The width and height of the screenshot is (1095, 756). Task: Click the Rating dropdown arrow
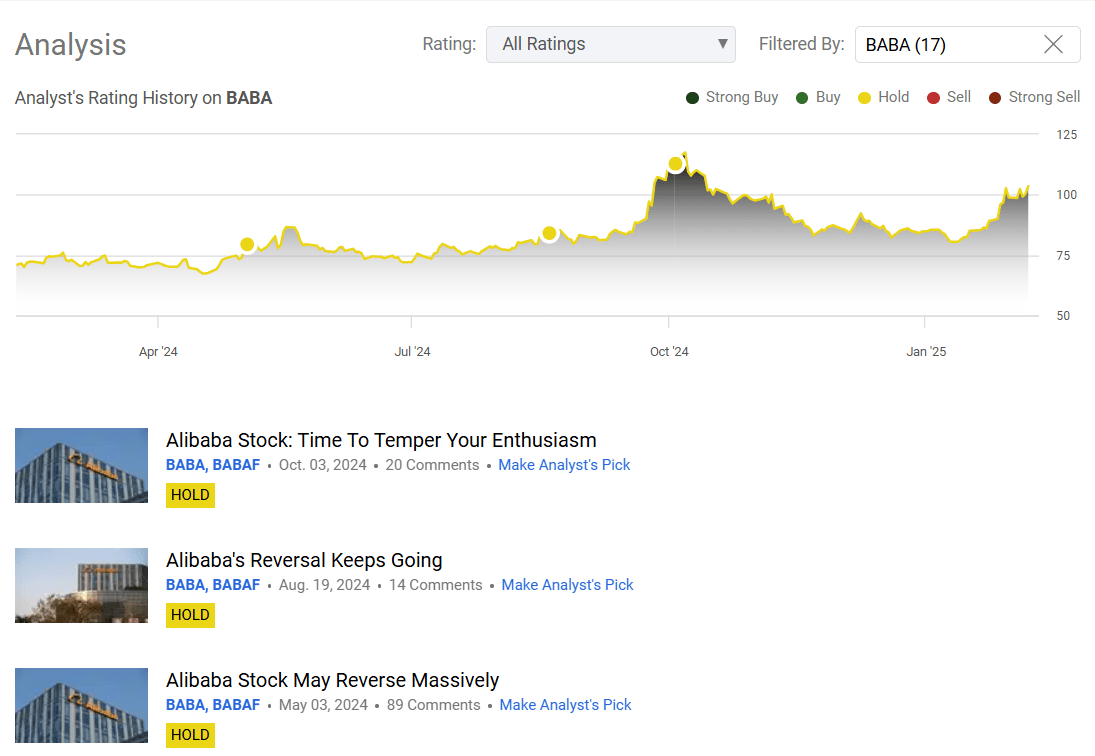tap(721, 44)
